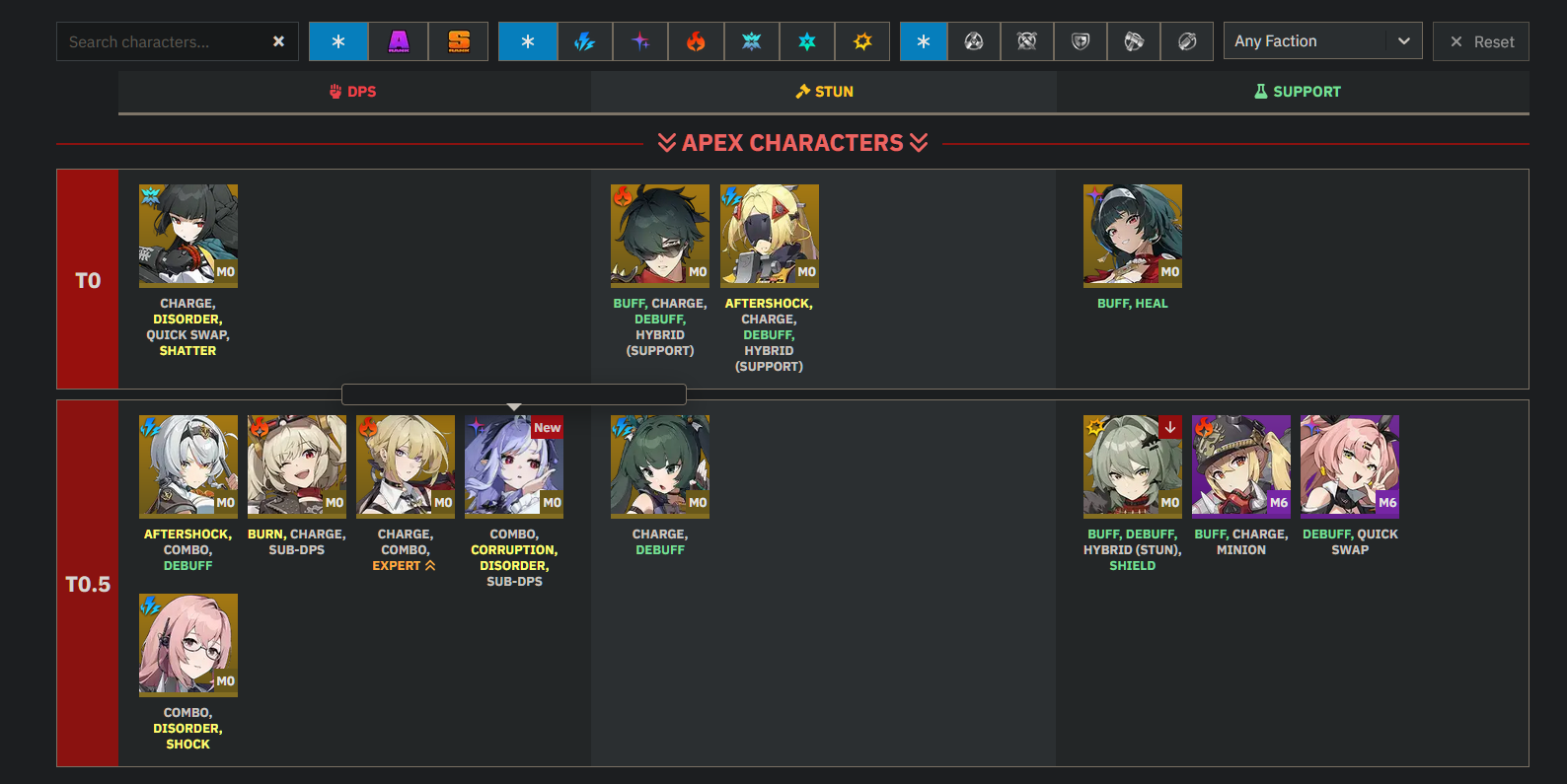Collapse the APEX CHARACTERS section header

pos(793,143)
